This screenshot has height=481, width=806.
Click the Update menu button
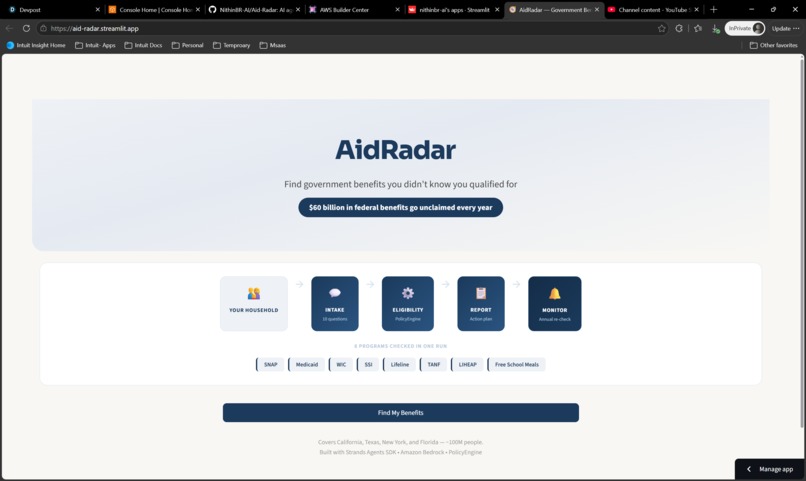(x=785, y=28)
